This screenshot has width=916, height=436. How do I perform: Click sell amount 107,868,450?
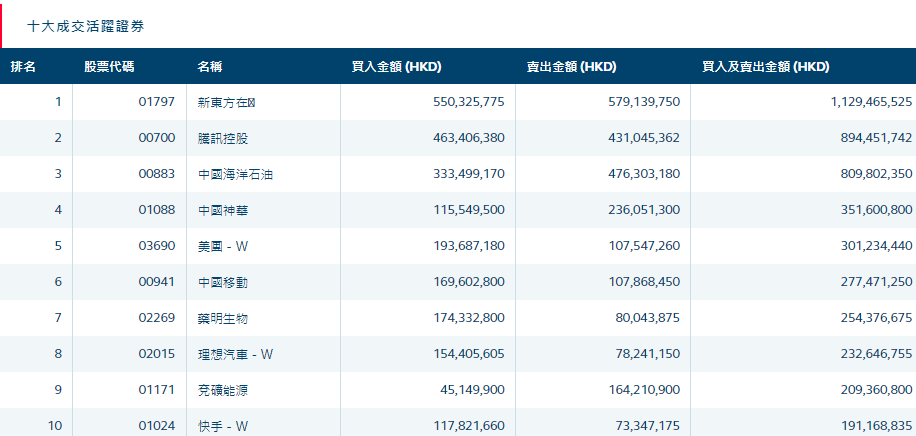644,282
